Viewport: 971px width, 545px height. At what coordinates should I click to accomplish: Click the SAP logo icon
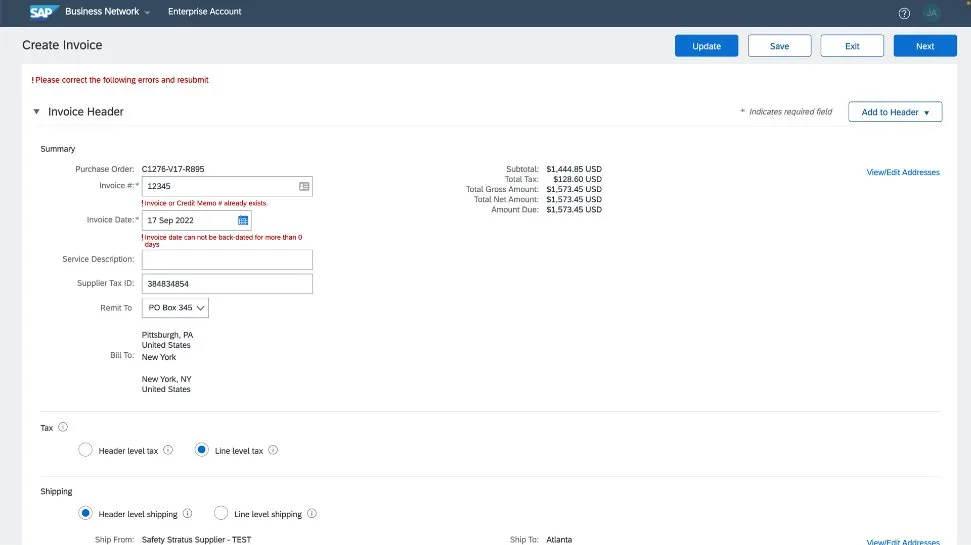(41, 12)
